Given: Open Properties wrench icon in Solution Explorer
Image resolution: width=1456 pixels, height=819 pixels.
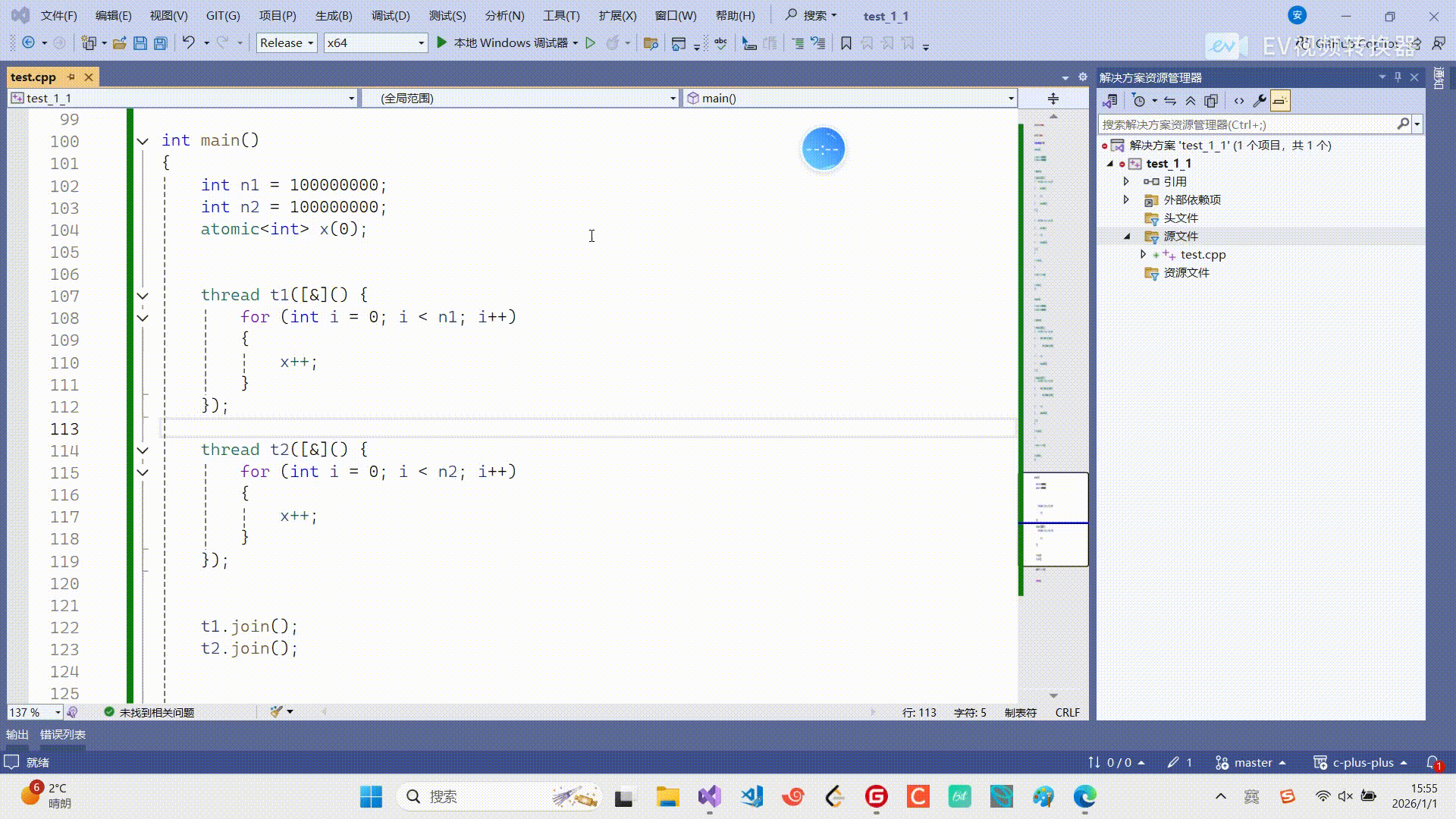Looking at the screenshot, I should tap(1260, 101).
